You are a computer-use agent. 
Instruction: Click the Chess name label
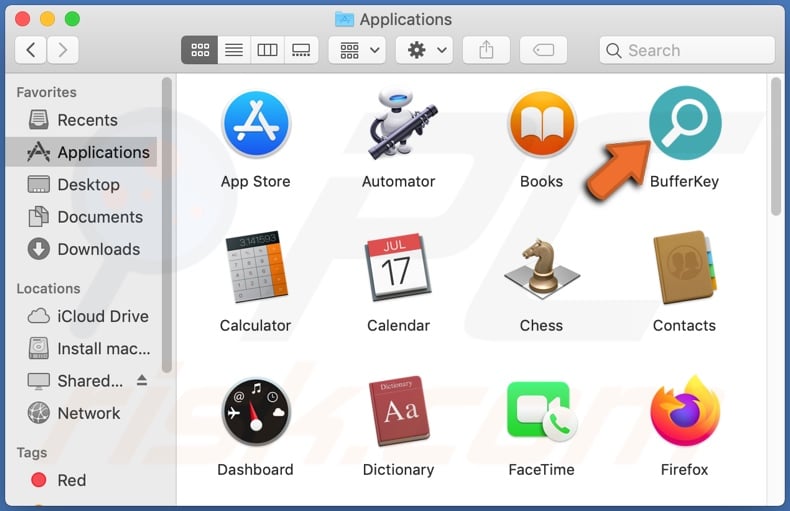[542, 326]
